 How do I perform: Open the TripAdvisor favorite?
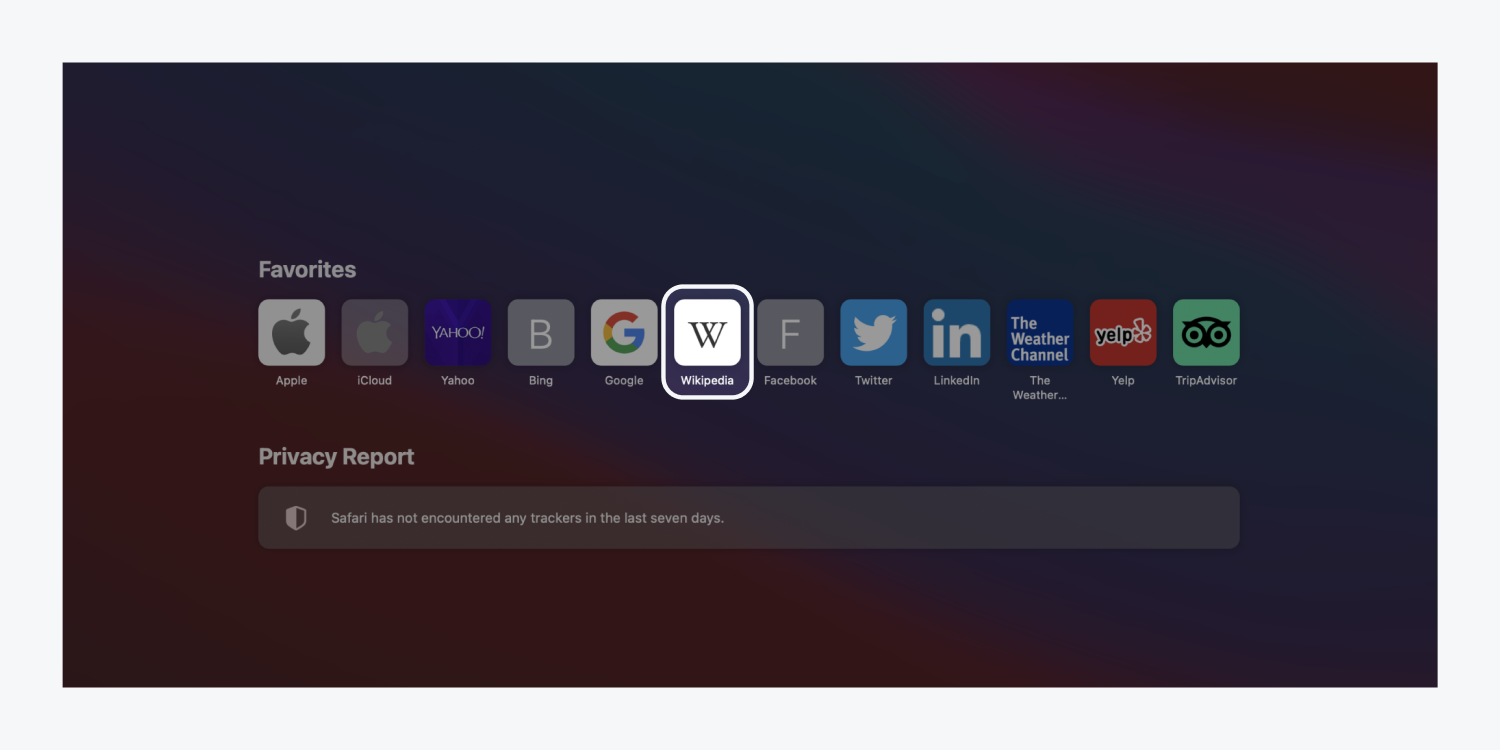[x=1206, y=332]
